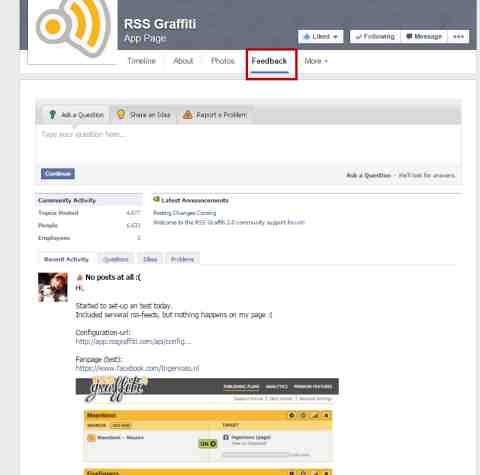The width and height of the screenshot is (480, 475).
Task: Click the RSS Graffiti logo profile picture
Action: pos(73,31)
